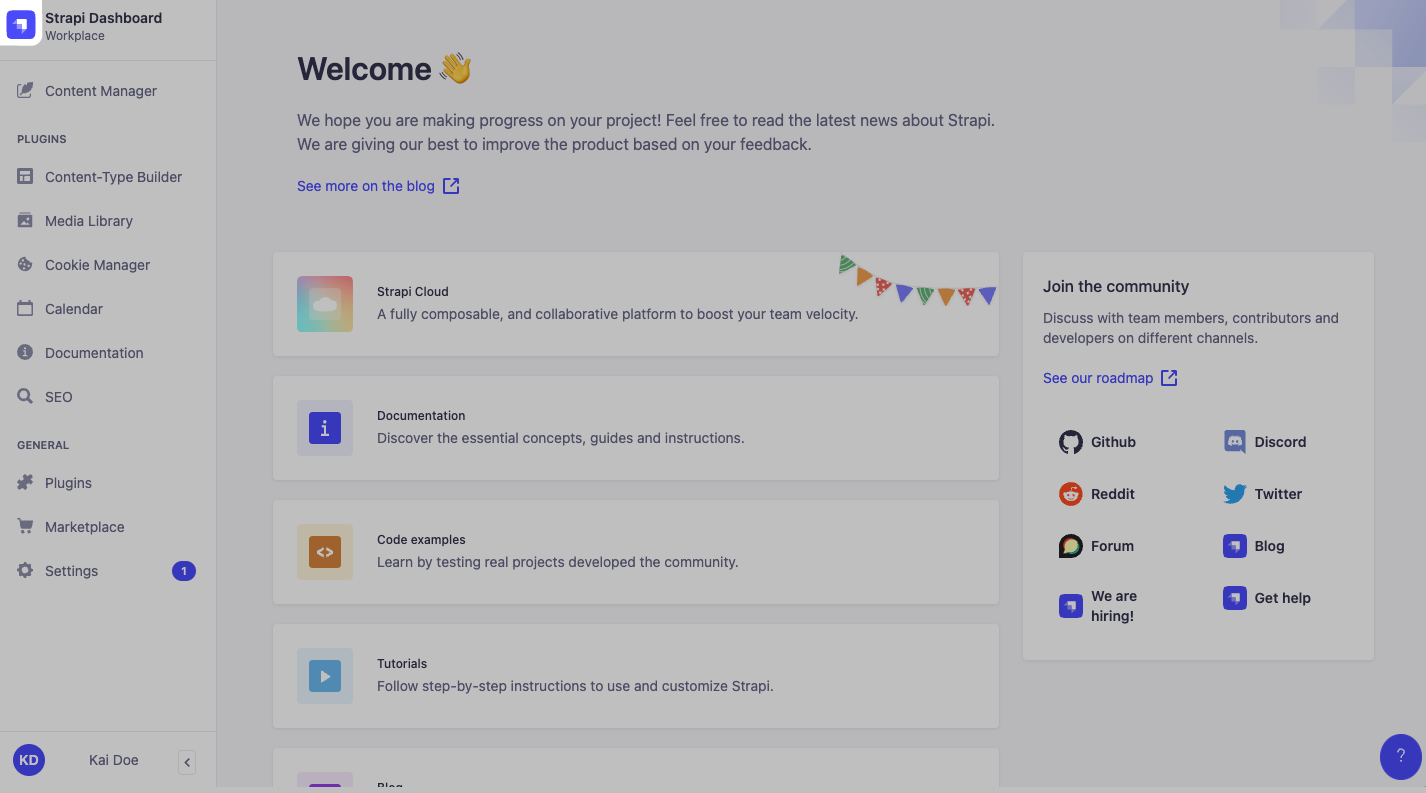Click the Cookie Manager cookie icon
Viewport: 1426px width, 793px height.
(x=25, y=265)
